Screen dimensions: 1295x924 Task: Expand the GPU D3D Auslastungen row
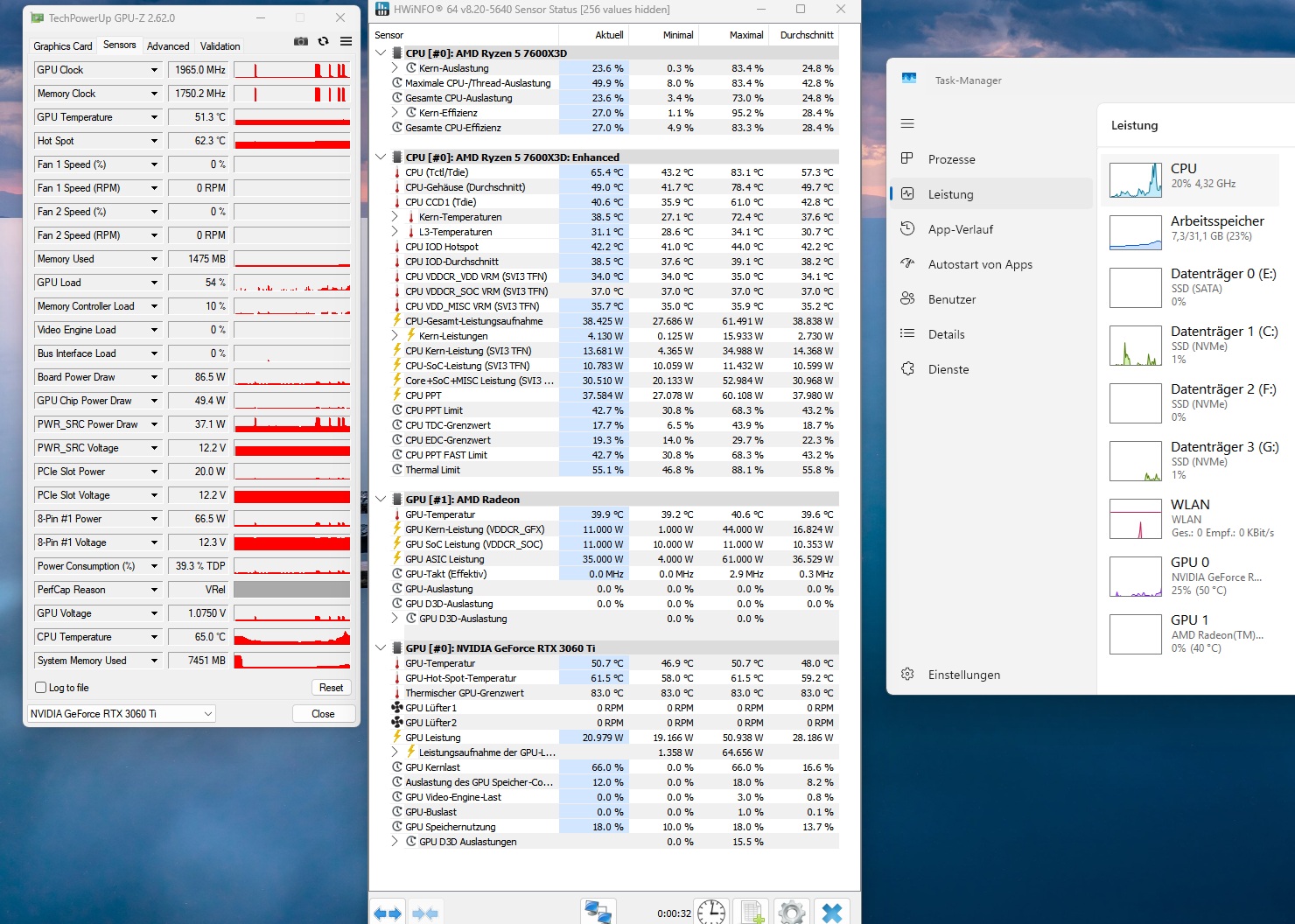[x=395, y=842]
